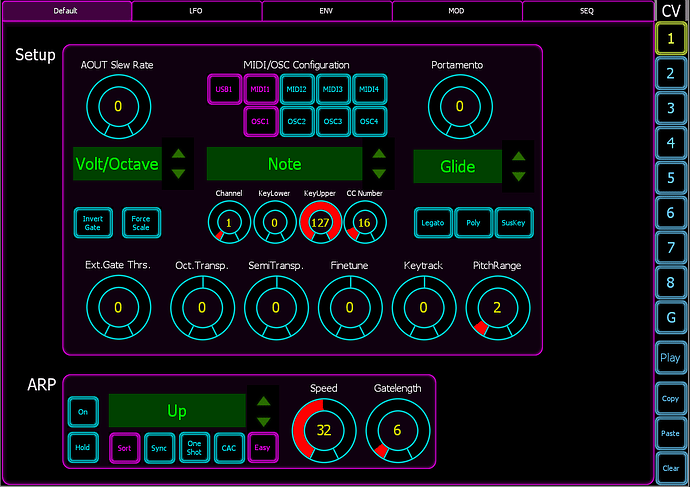Click the CC Number knob
Screen dimensions: 690x487
[365, 222]
